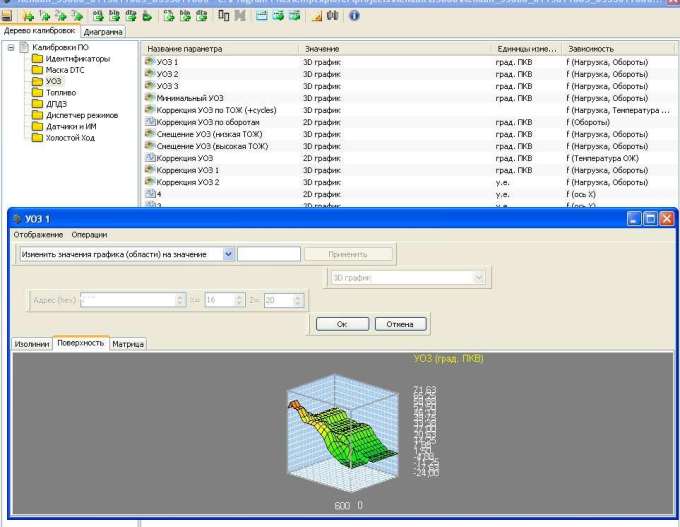Open the 3D график combo box
The height and width of the screenshot is (527, 680).
coord(478,276)
